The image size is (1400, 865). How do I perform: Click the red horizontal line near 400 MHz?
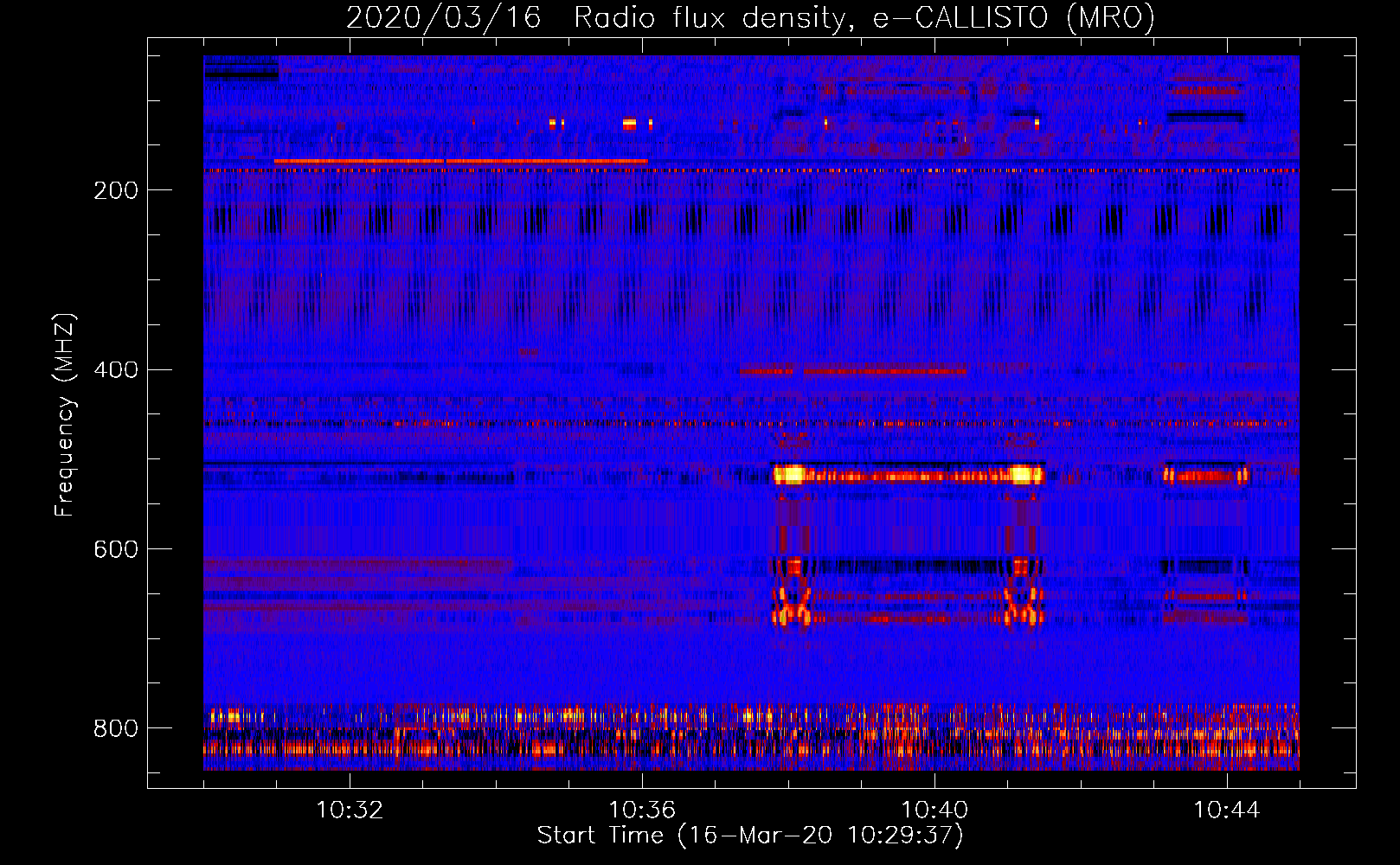click(853, 371)
